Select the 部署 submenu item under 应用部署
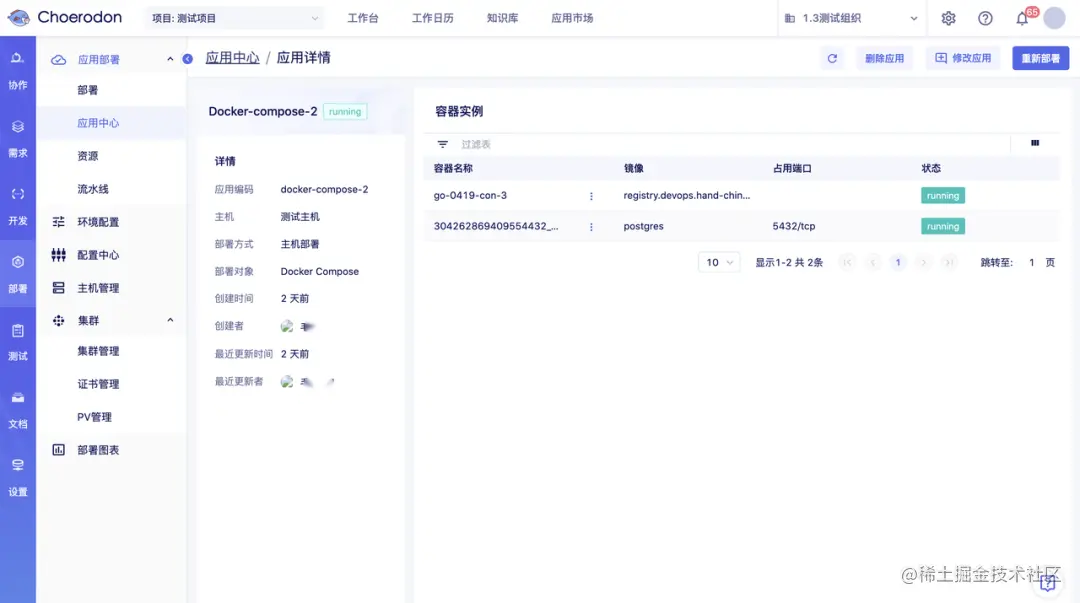The height and width of the screenshot is (603, 1080). 87,90
